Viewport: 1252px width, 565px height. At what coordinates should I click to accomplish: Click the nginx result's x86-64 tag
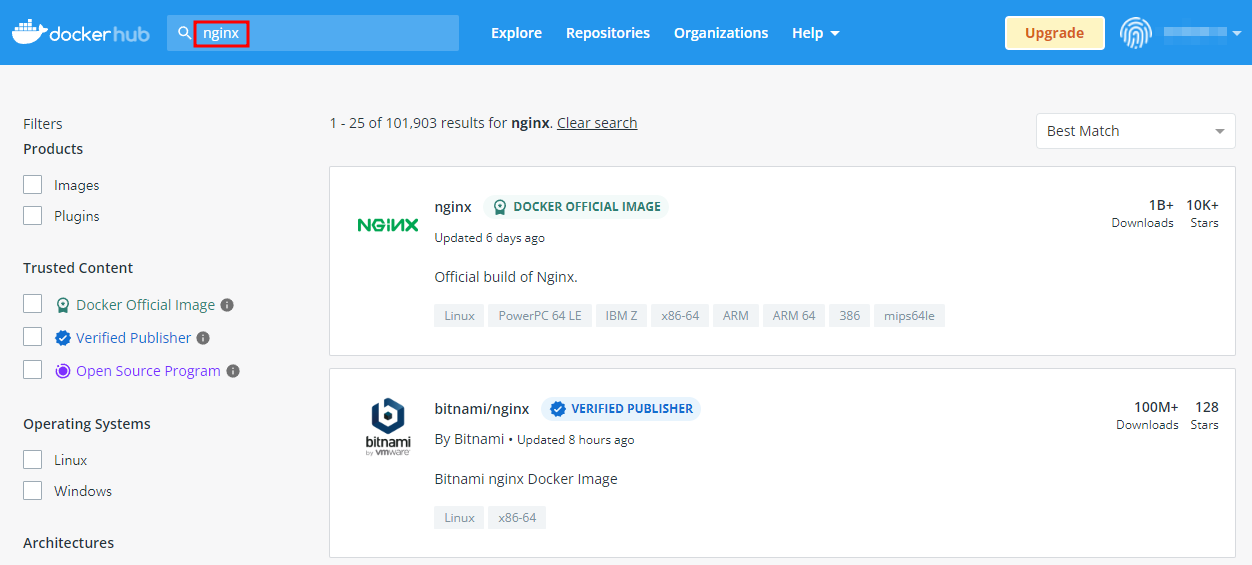(680, 316)
